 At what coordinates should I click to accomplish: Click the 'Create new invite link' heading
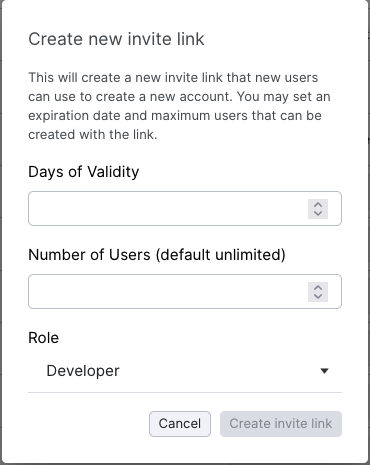click(x=116, y=39)
